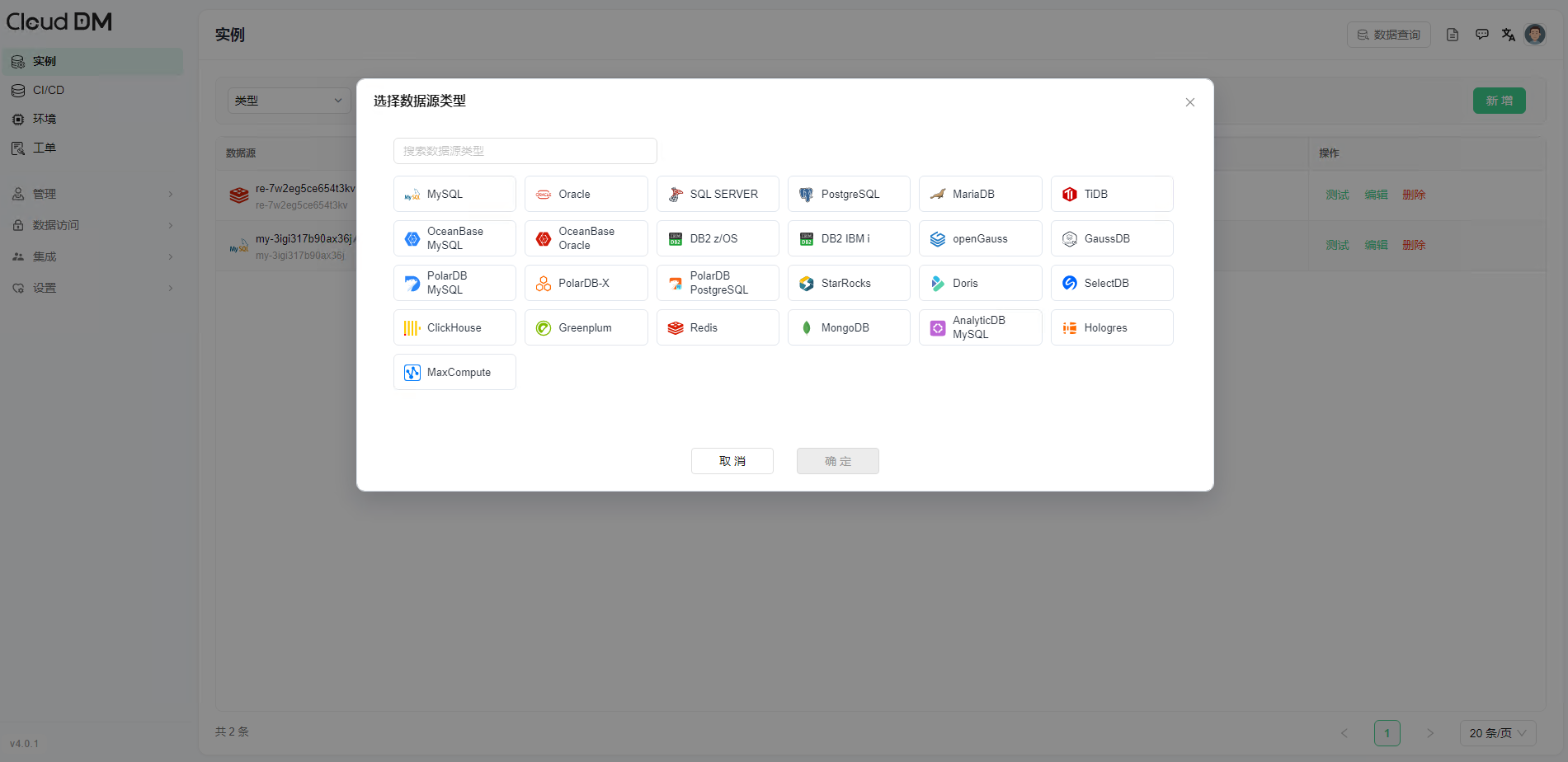Screen dimensions: 1568x762
Task: Choose the MariaDB seal icon
Action: 938,195
